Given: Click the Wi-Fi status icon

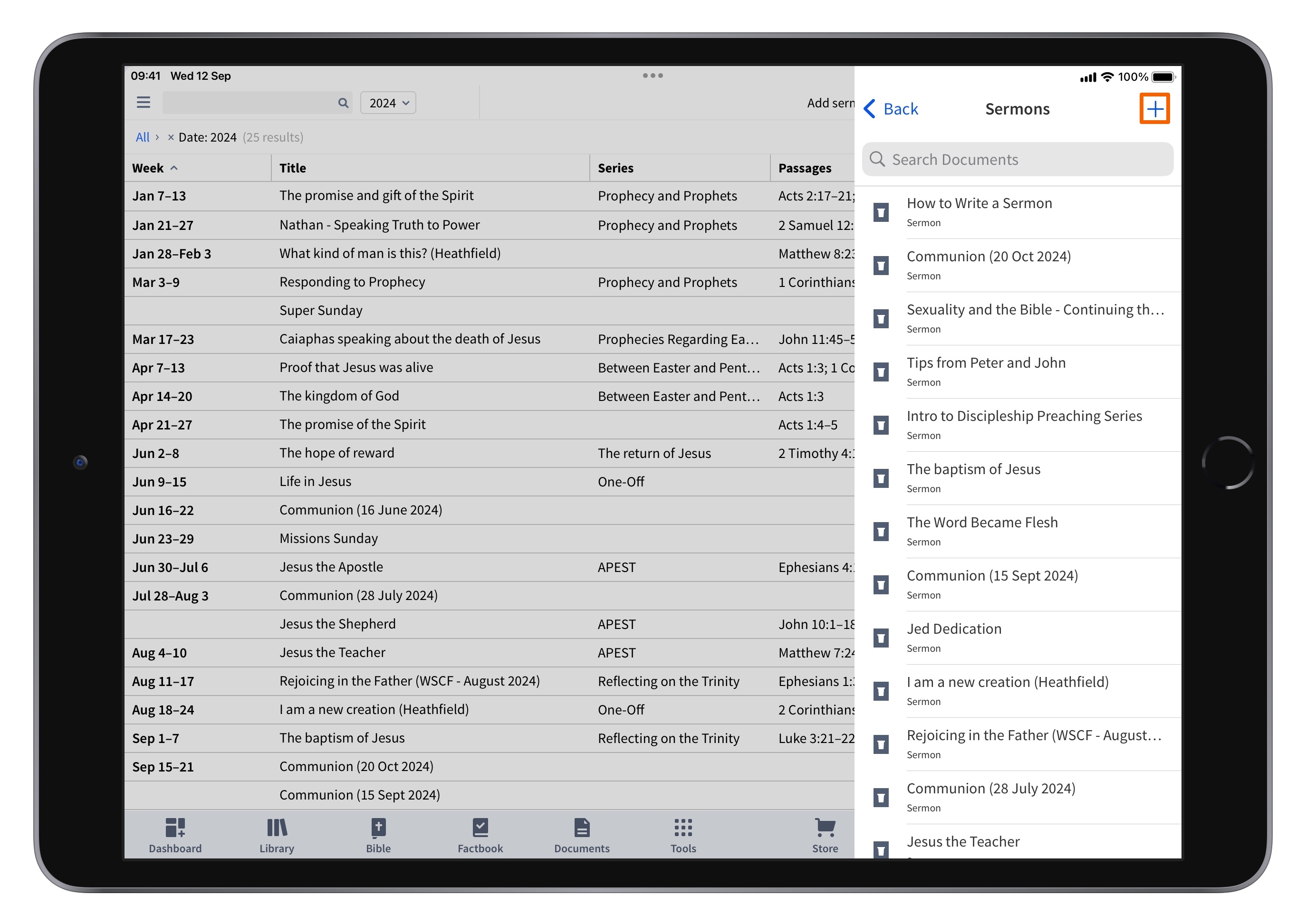Looking at the screenshot, I should coord(1107,77).
